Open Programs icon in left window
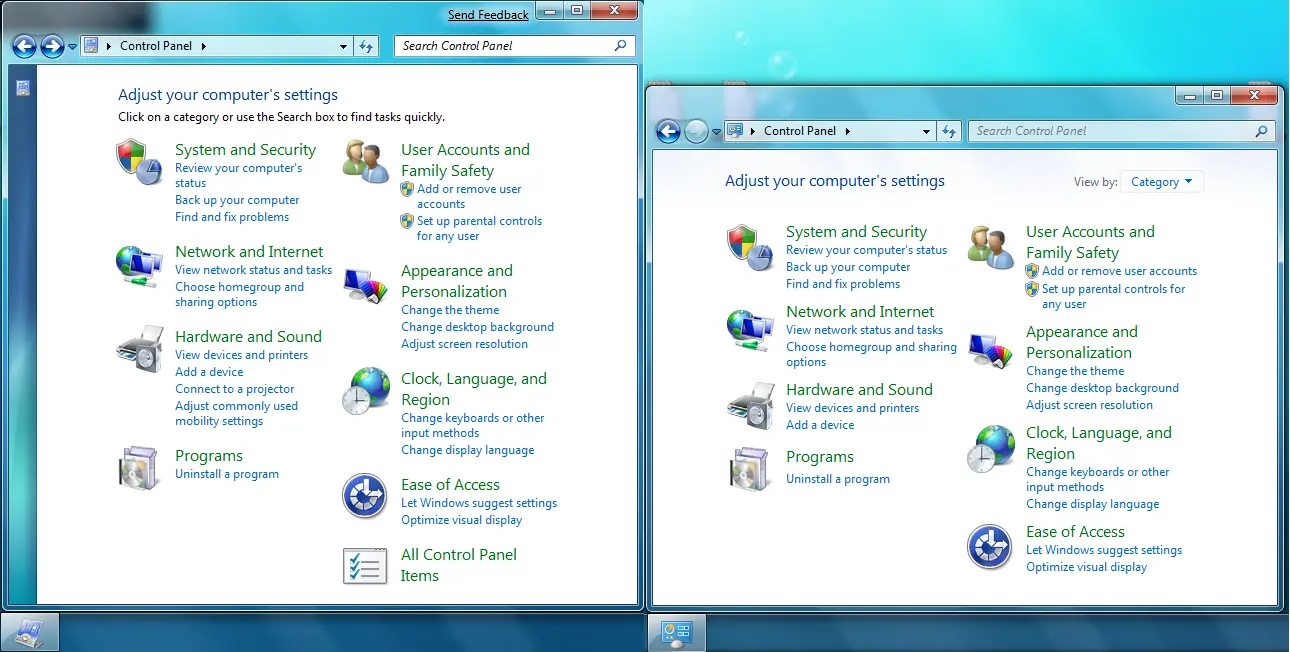The height and width of the screenshot is (652, 1290). pos(139,468)
